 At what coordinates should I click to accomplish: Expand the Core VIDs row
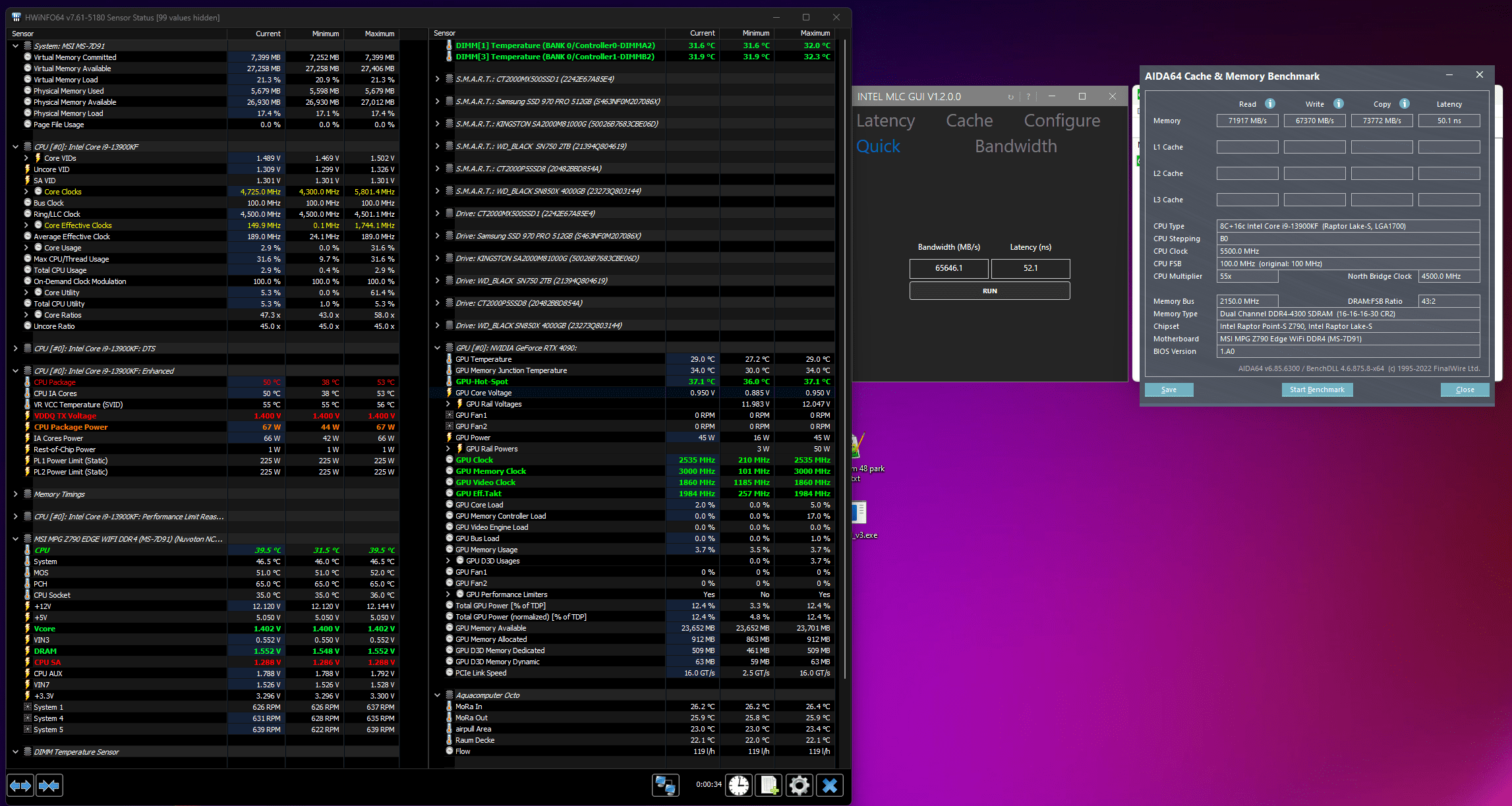26,158
